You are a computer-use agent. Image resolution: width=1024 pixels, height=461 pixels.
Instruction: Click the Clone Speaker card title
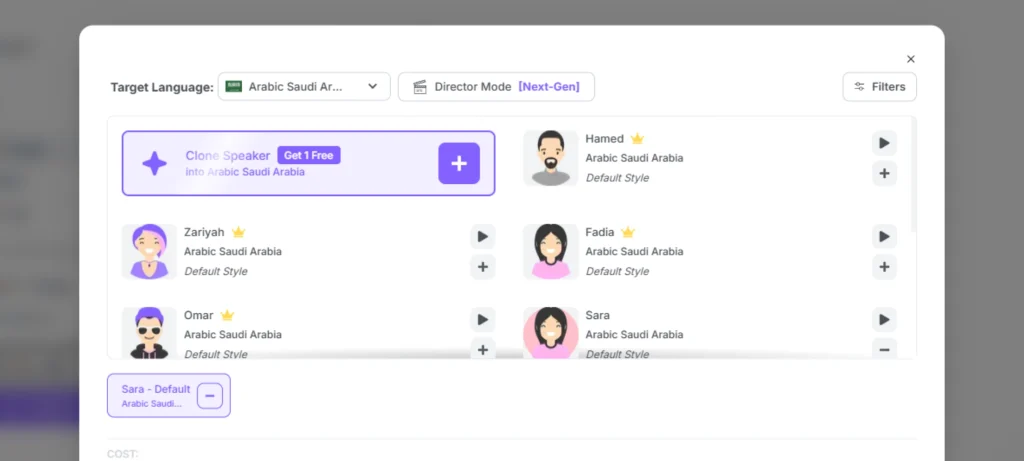pyautogui.click(x=227, y=155)
